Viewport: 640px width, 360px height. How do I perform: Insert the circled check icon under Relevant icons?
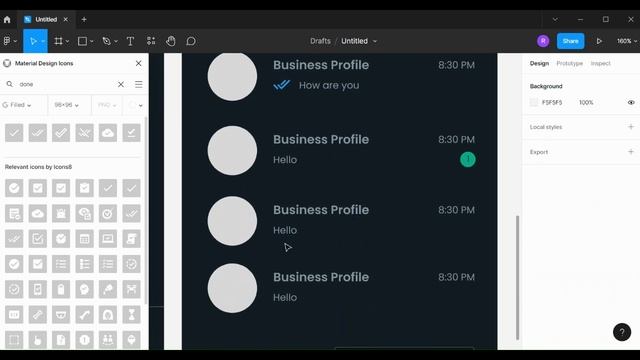[14, 188]
